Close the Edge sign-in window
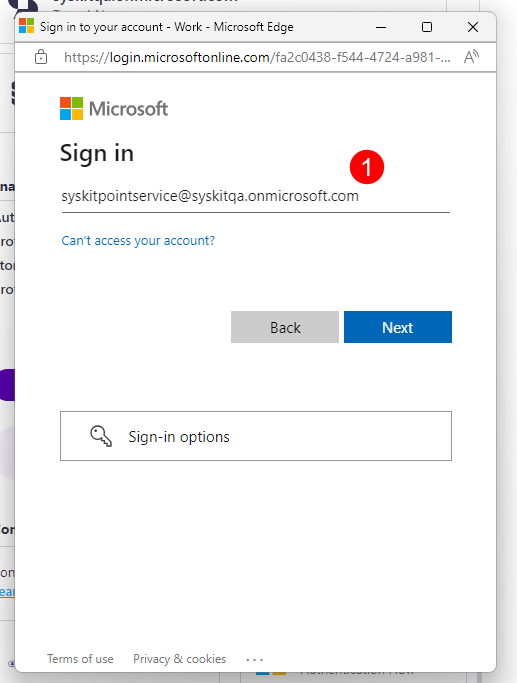Image resolution: width=517 pixels, height=683 pixels. [473, 27]
